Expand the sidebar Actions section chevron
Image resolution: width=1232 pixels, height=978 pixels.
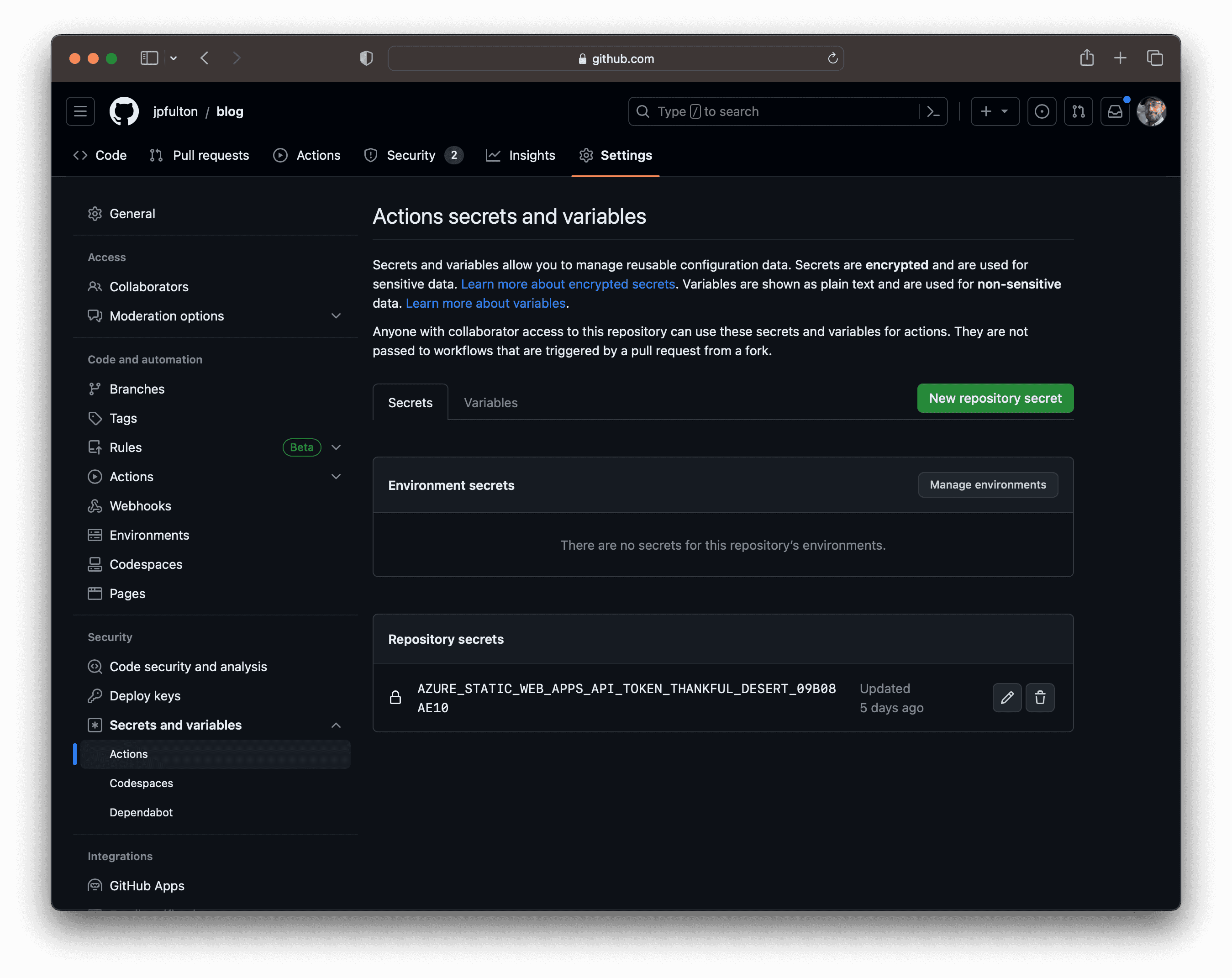point(336,476)
